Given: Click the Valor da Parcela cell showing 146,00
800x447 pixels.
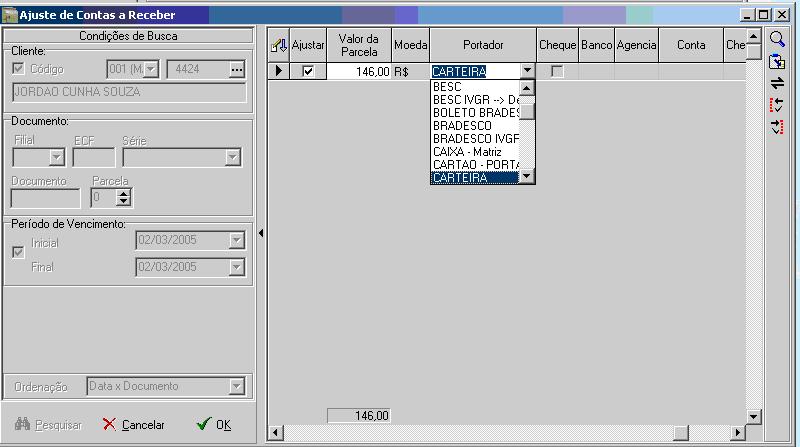Looking at the screenshot, I should [x=360, y=71].
